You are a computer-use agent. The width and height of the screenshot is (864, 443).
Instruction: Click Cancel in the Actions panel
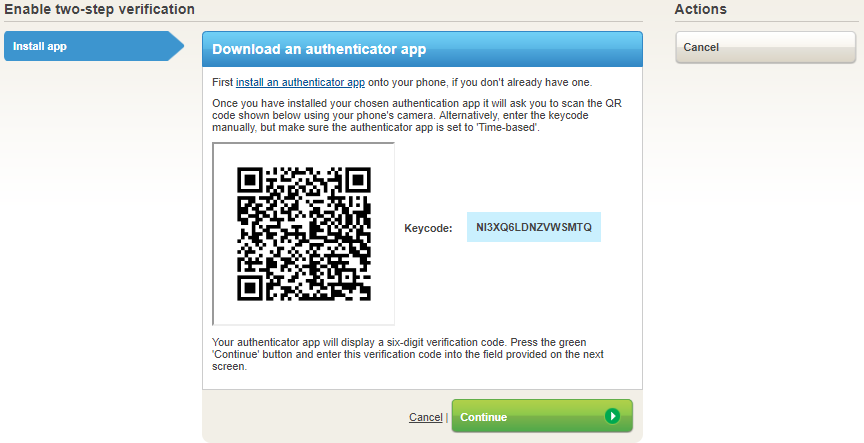click(x=765, y=47)
